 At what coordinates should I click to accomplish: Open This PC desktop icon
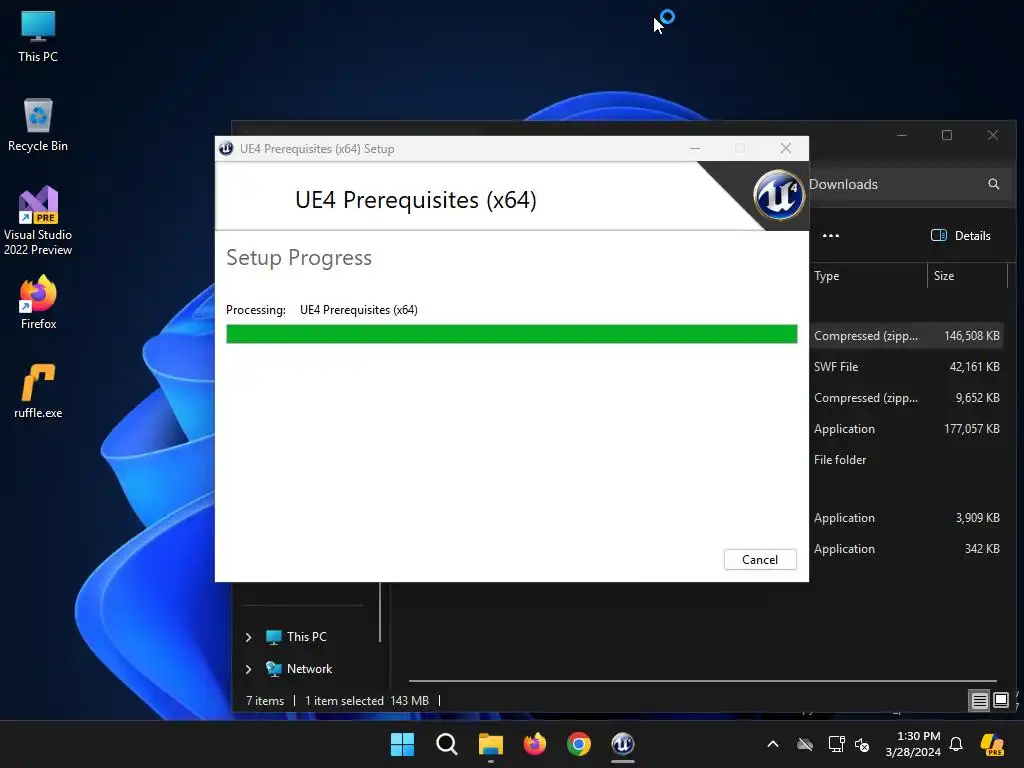pos(38,37)
